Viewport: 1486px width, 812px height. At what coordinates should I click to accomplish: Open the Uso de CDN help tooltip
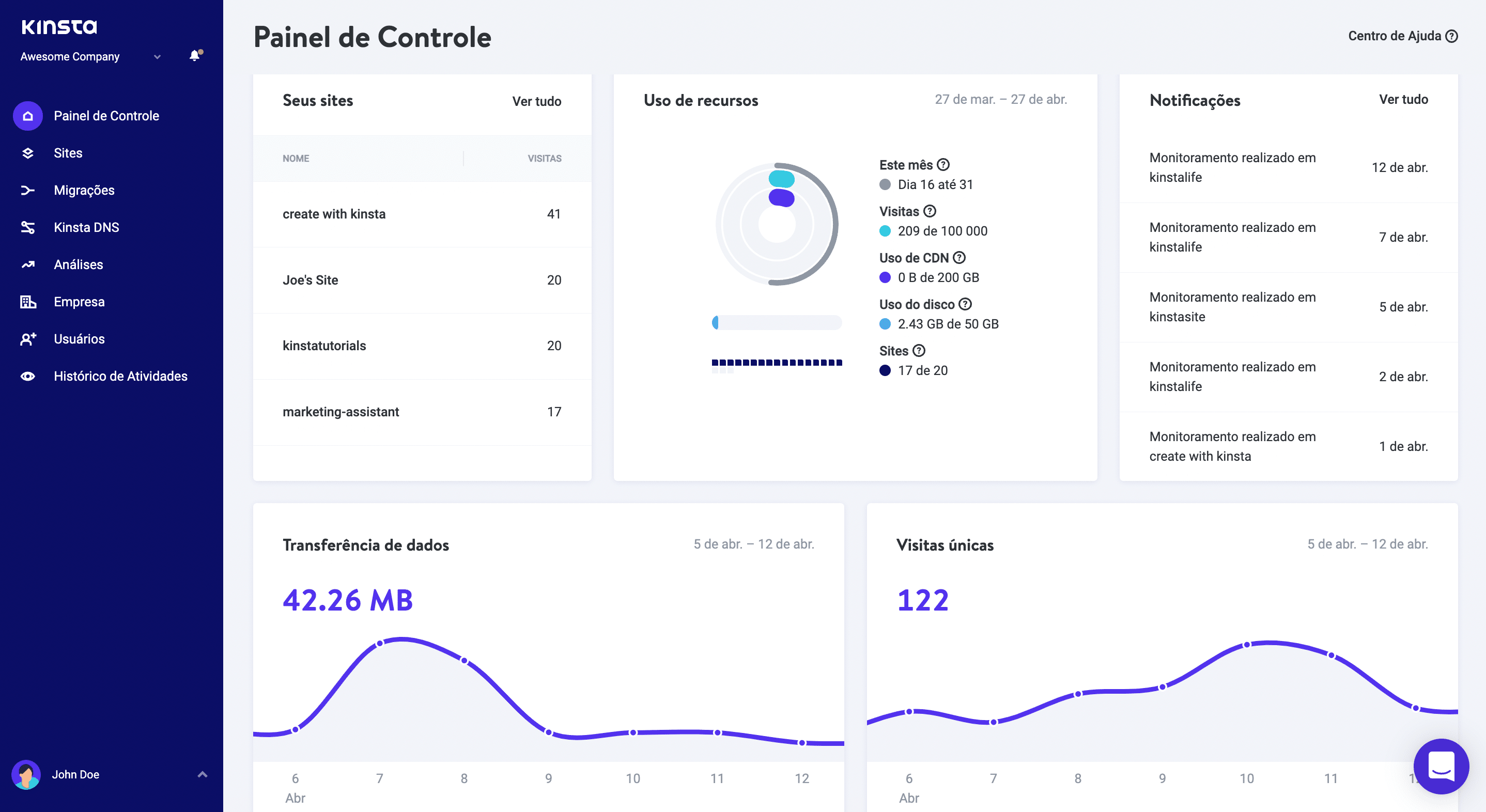coord(959,258)
